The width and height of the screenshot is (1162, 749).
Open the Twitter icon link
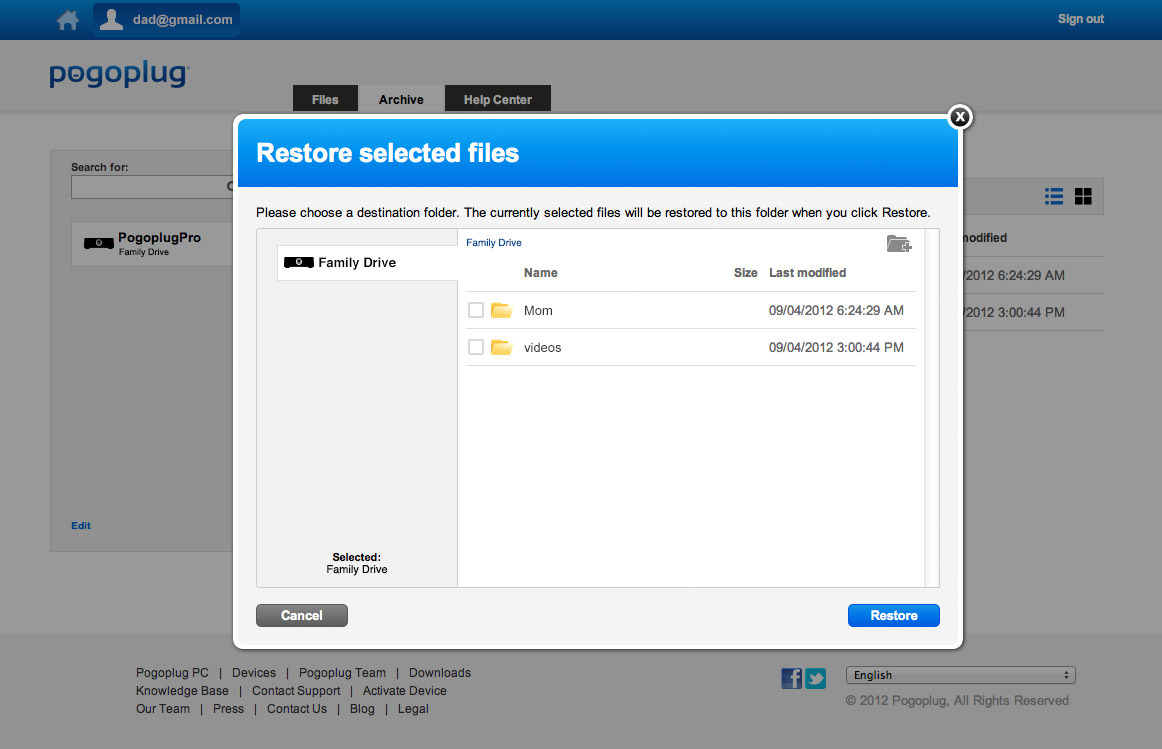816,679
